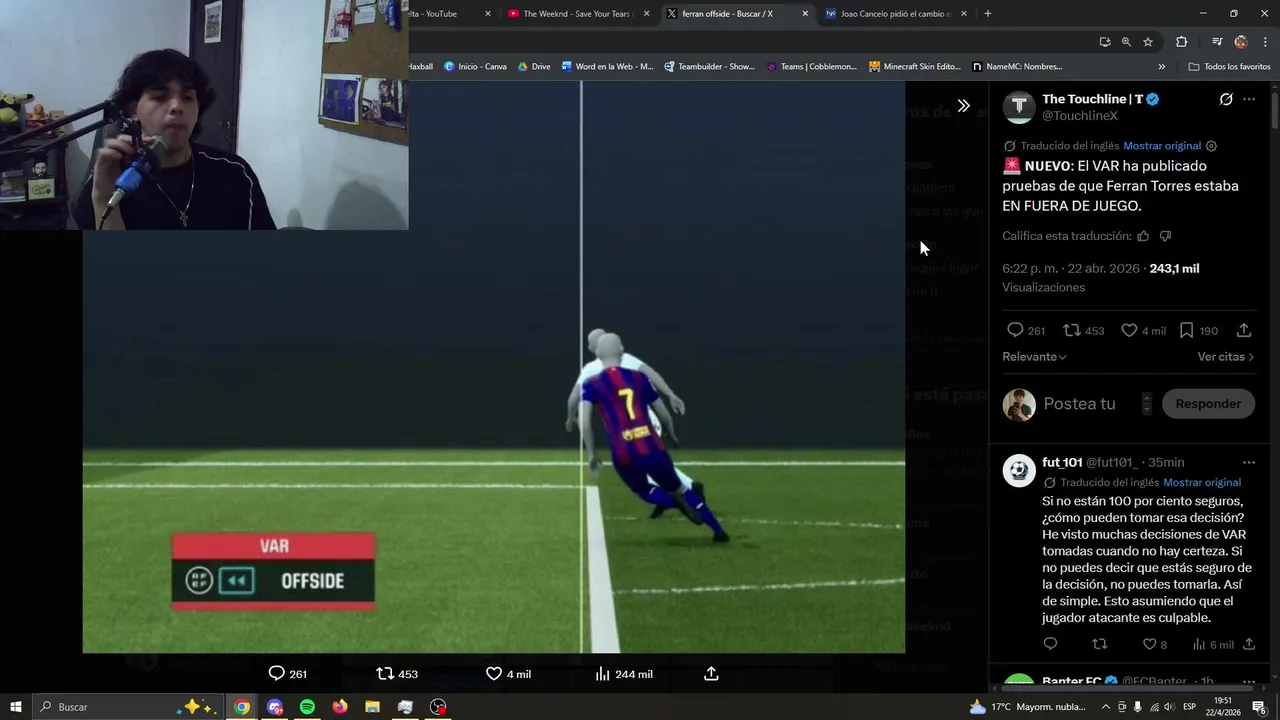
Task: Open Spotify from the taskbar
Action: 307,707
